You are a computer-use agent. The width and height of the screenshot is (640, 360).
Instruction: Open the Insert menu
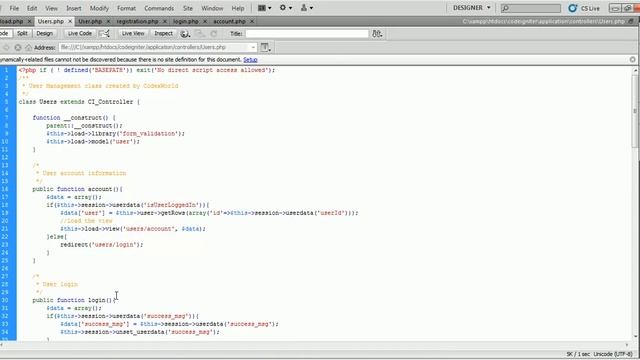point(73,8)
